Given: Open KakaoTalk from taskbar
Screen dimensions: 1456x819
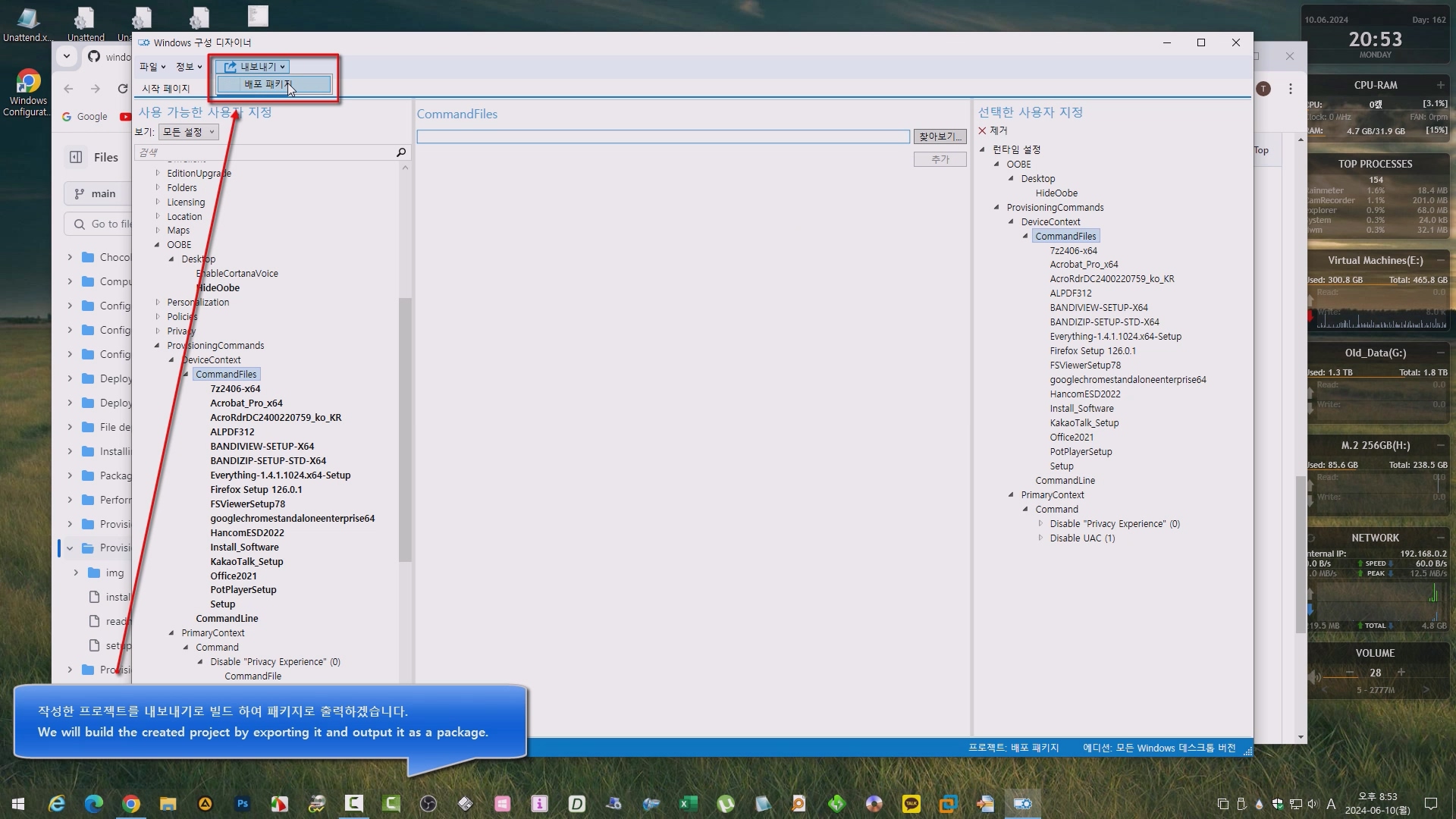Looking at the screenshot, I should [x=911, y=804].
